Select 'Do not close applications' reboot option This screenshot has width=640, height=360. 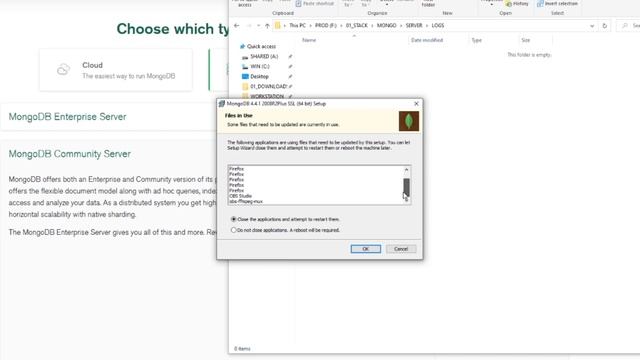click(x=286, y=230)
